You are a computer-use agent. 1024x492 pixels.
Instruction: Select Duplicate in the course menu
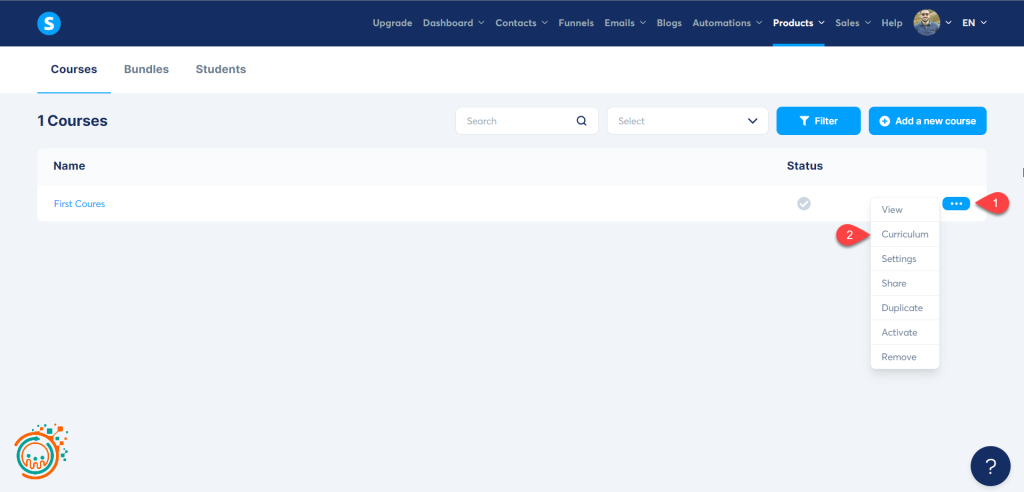[902, 308]
